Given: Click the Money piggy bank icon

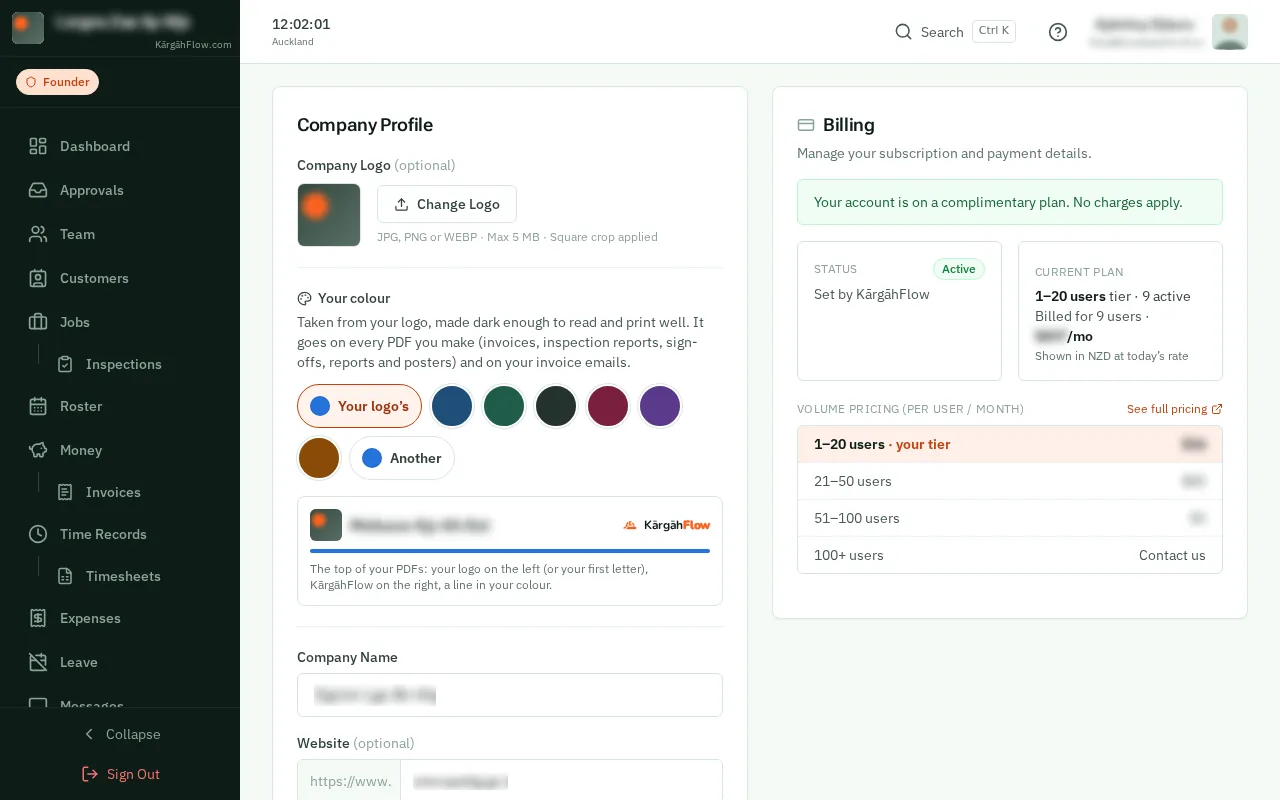Looking at the screenshot, I should pyautogui.click(x=38, y=450).
